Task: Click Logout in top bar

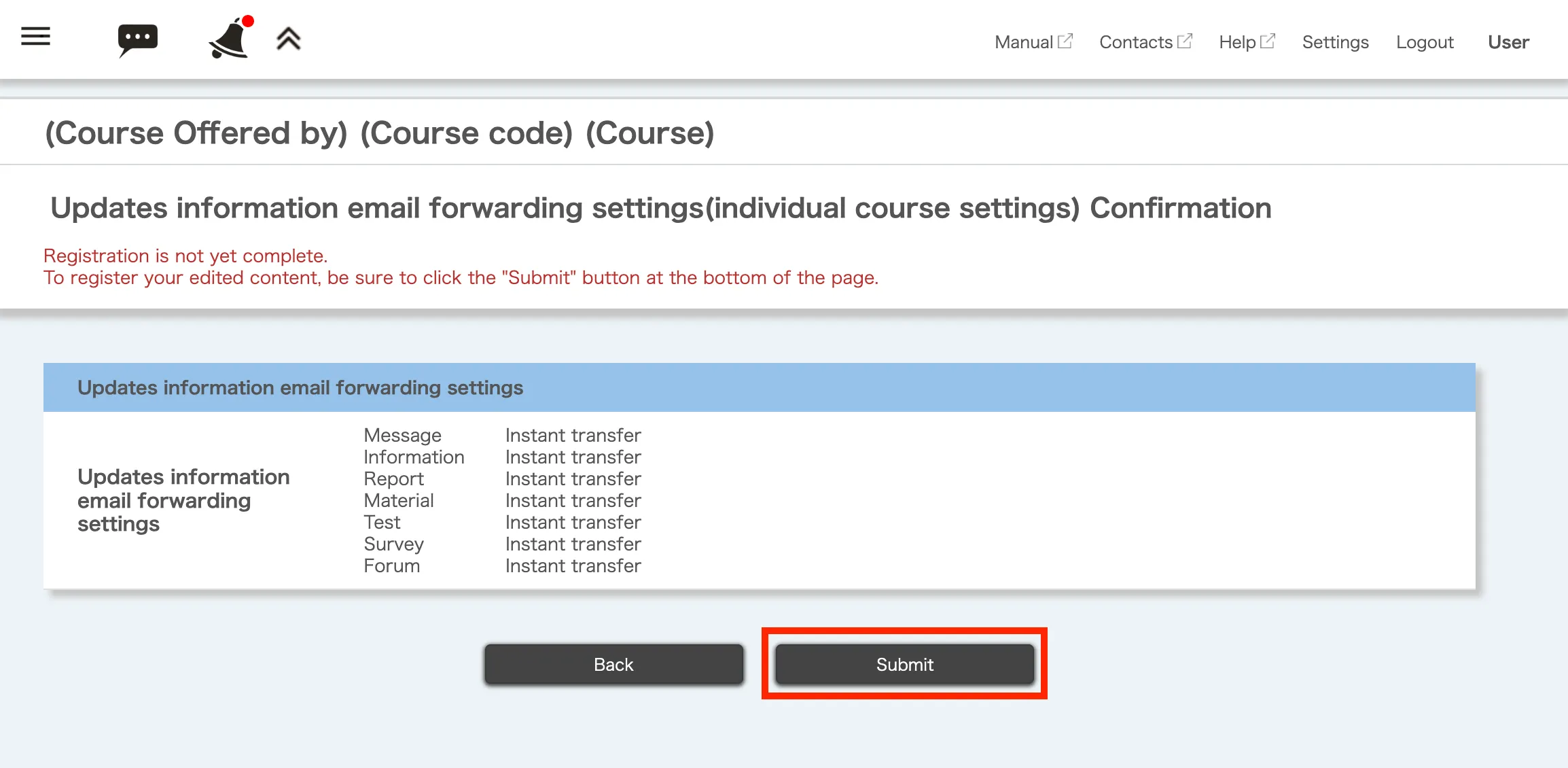Action: (1425, 42)
